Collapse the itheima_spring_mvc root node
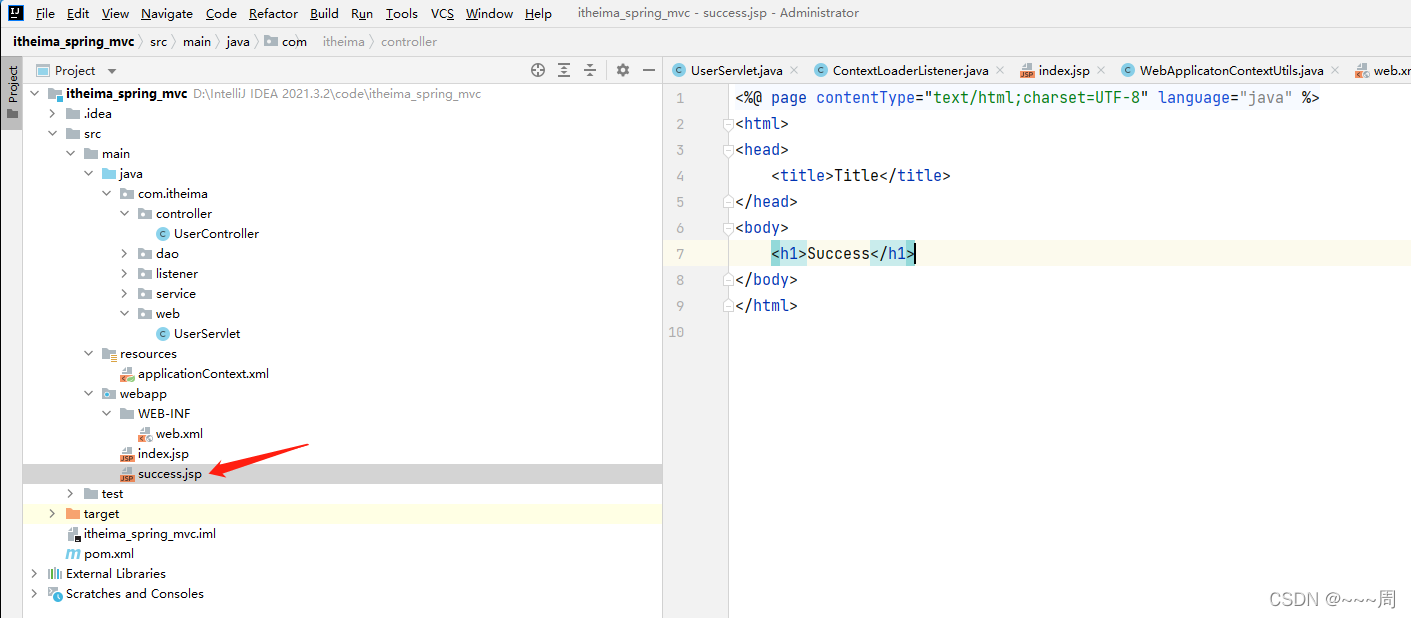 35,94
